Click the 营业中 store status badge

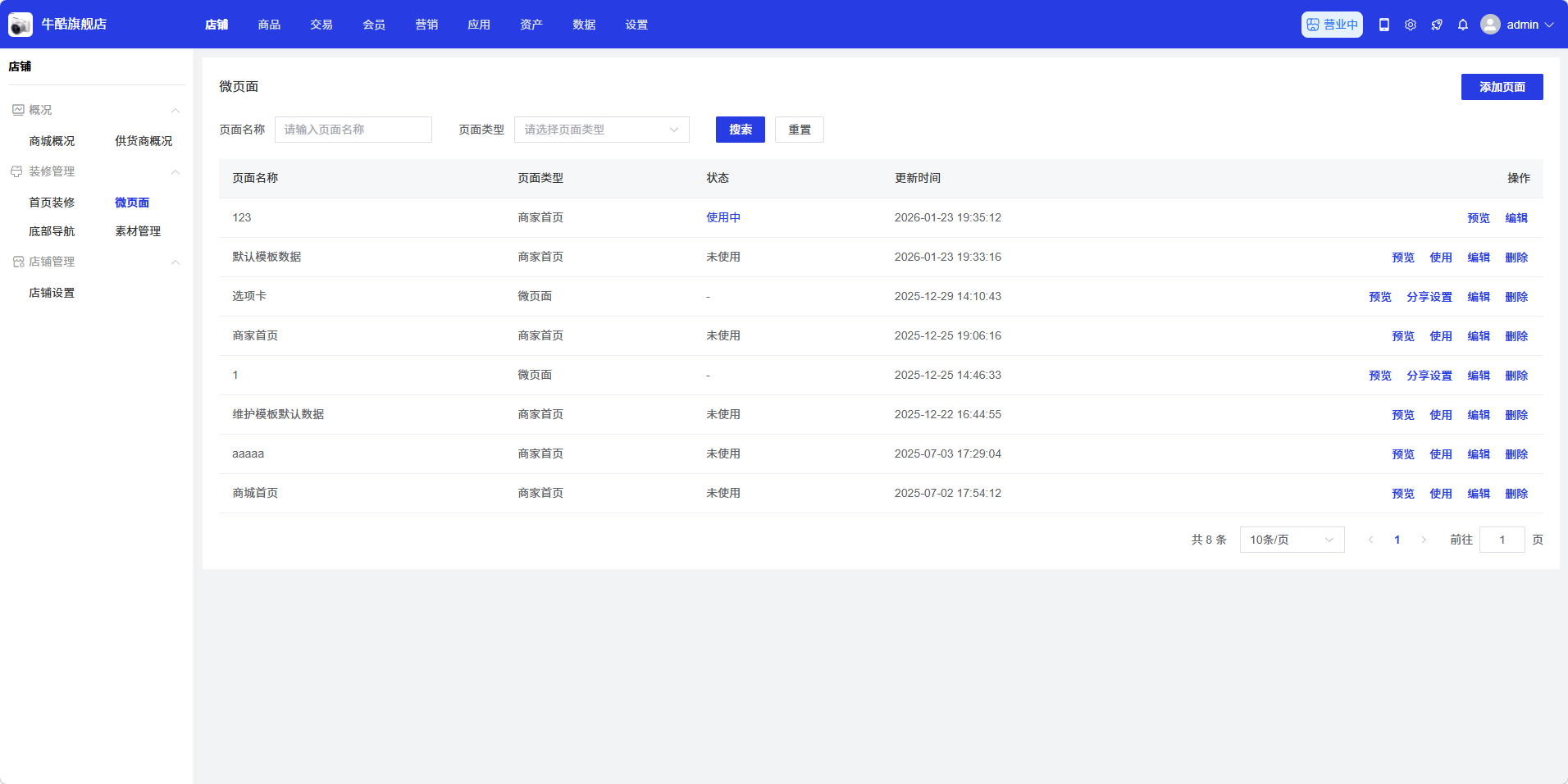coord(1332,25)
